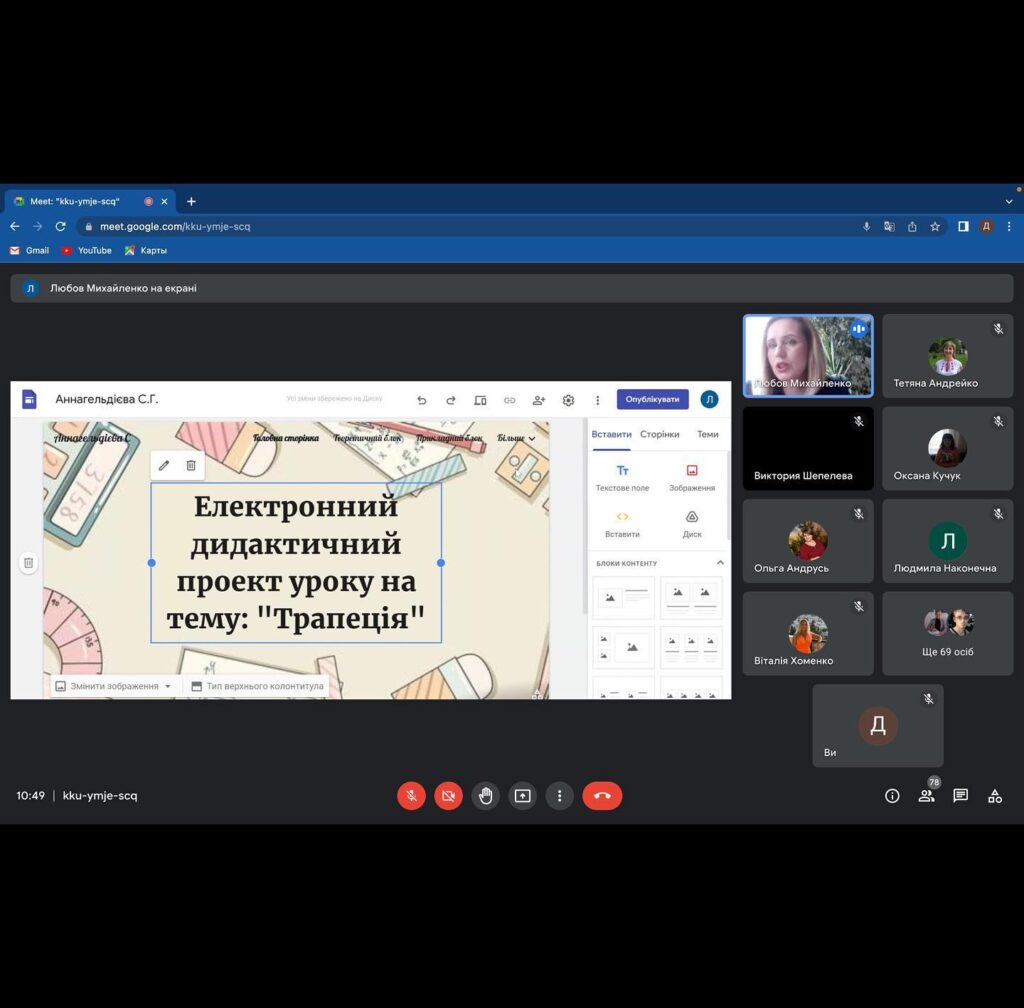Screen dimensions: 1024x1008
Task: Select Тетяна Андрейко participant tile
Action: point(948,356)
